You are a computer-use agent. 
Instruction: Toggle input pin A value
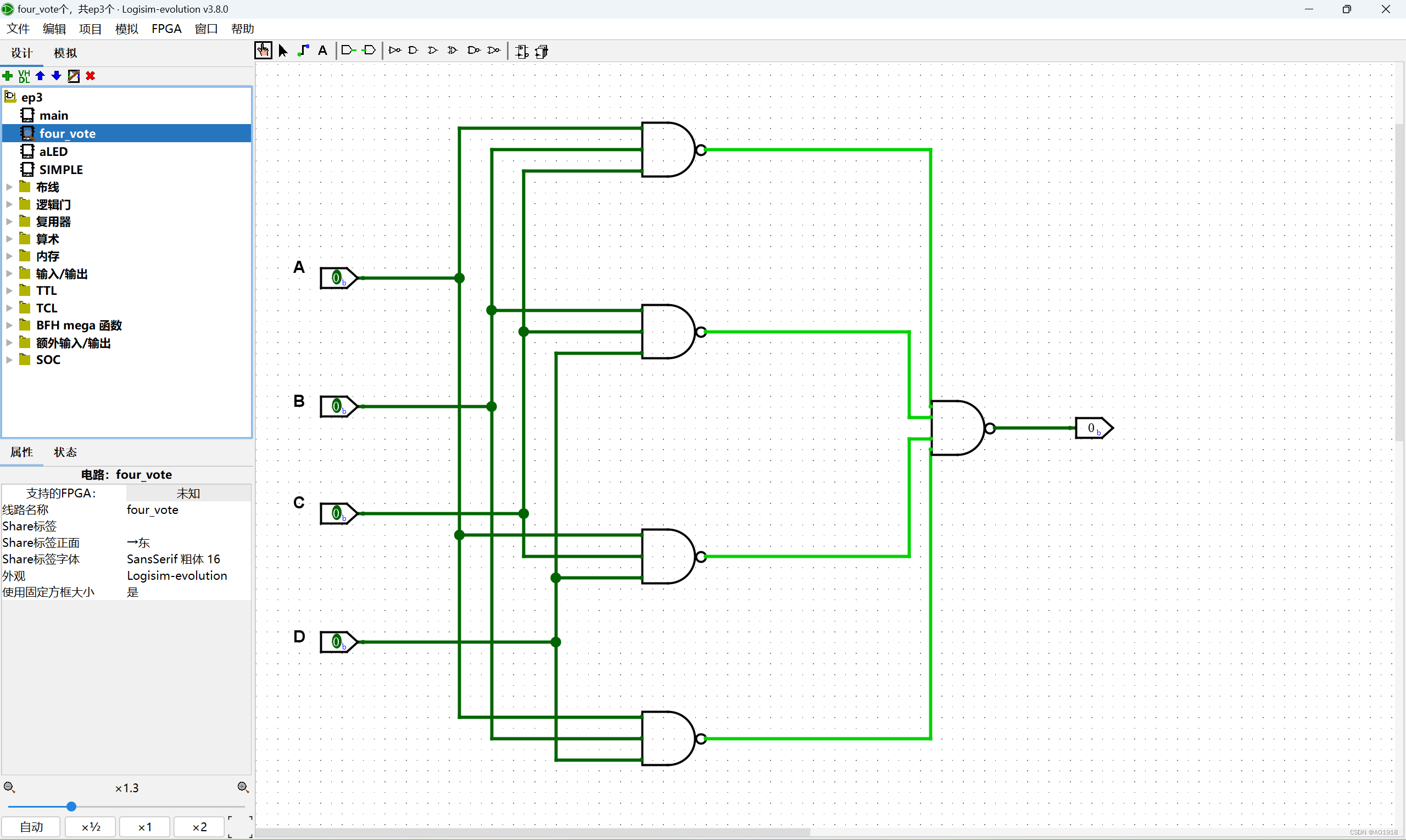pyautogui.click(x=337, y=278)
